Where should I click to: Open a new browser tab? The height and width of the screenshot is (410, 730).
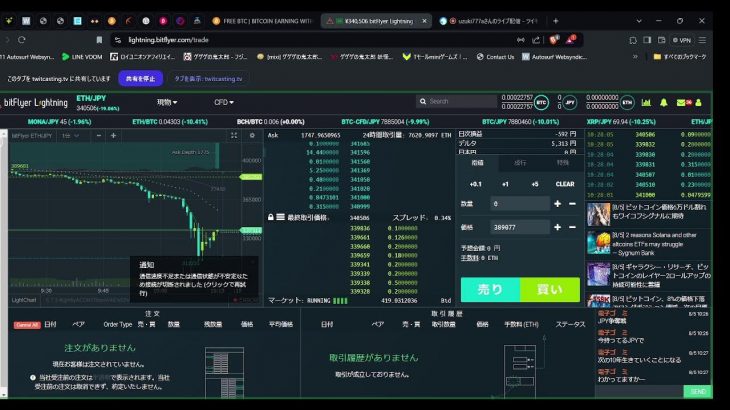(x=555, y=21)
